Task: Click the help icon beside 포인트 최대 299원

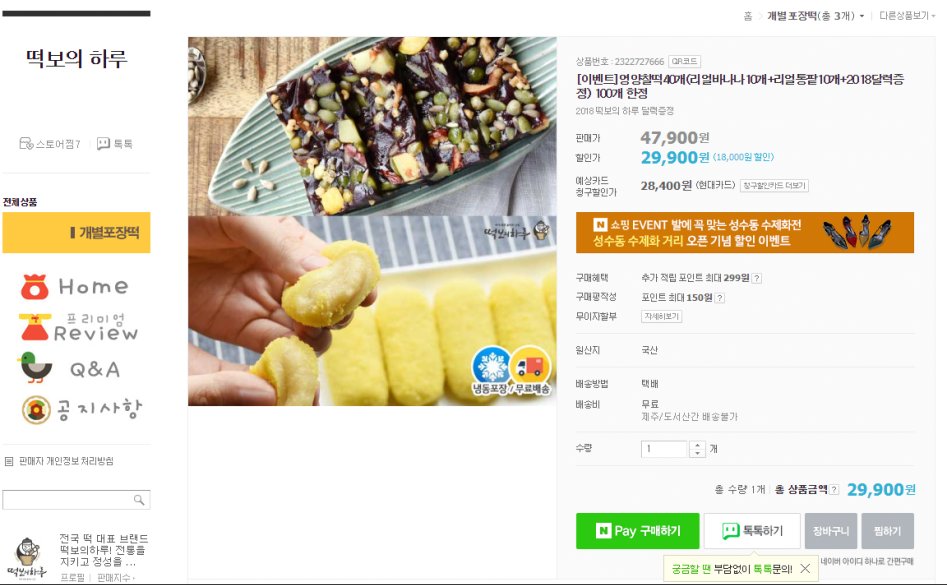Action: tap(757, 278)
